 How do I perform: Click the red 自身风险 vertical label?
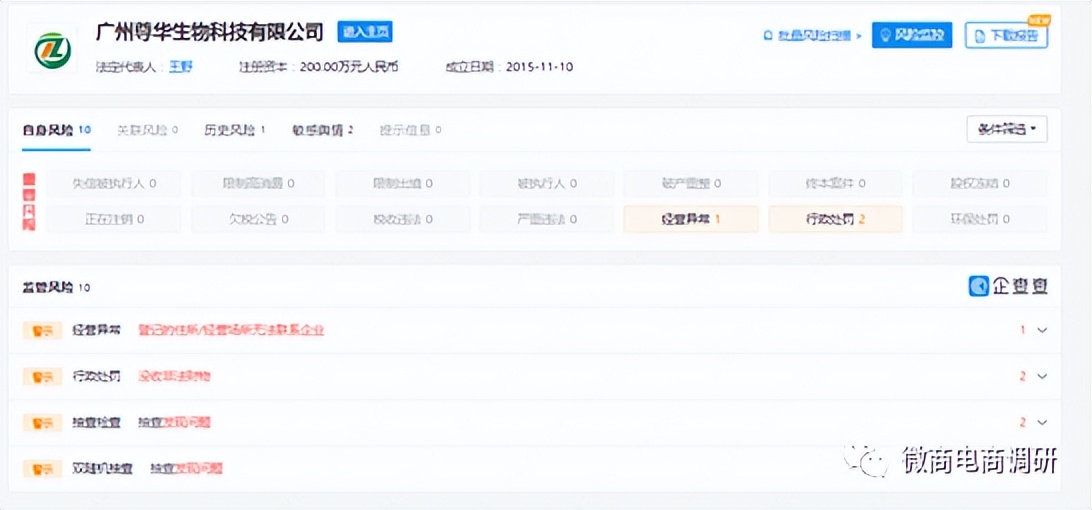click(x=29, y=201)
